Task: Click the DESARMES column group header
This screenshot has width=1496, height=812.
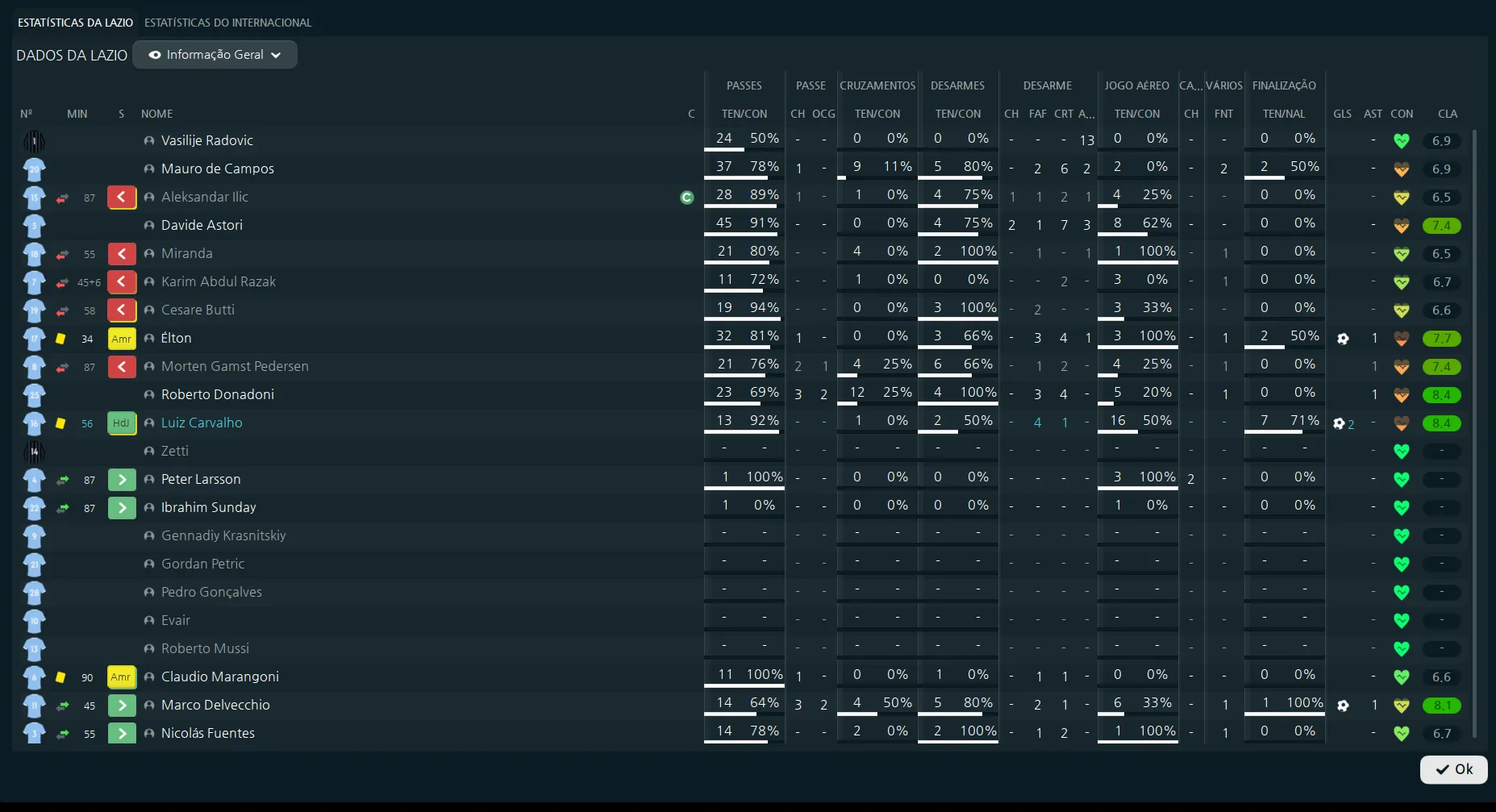Action: [x=957, y=85]
